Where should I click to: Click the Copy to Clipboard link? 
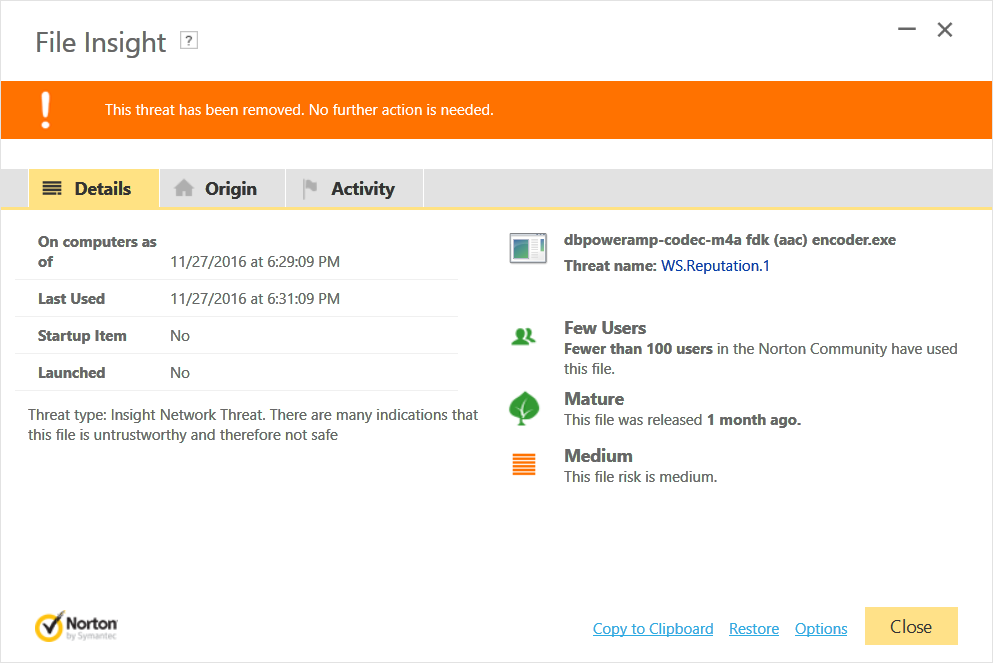coord(653,629)
